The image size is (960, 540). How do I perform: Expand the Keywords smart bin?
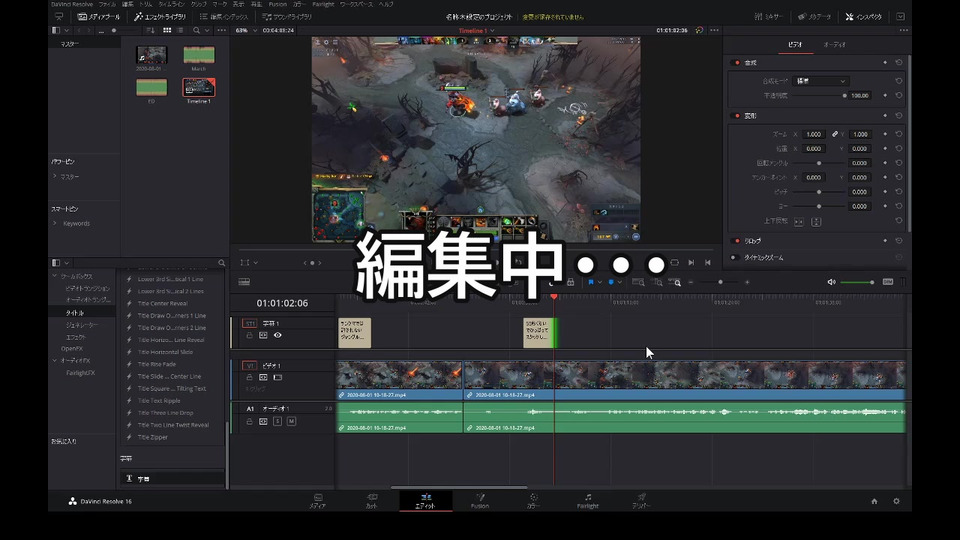point(54,223)
